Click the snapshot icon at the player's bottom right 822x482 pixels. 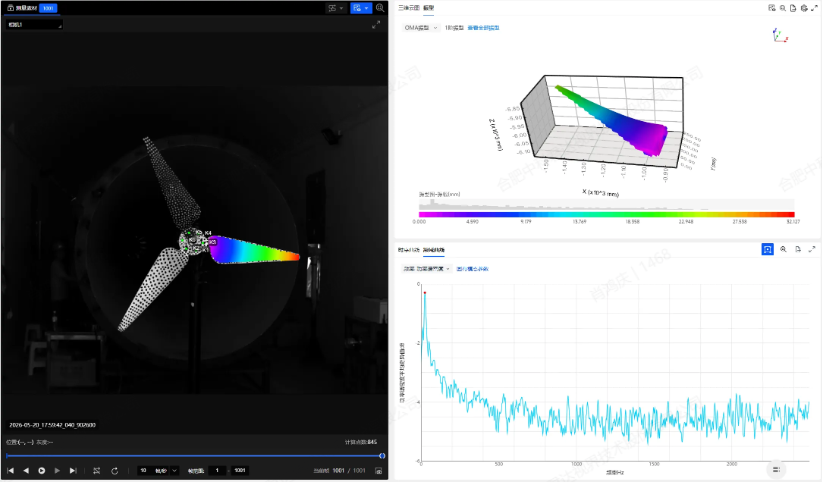[x=378, y=470]
